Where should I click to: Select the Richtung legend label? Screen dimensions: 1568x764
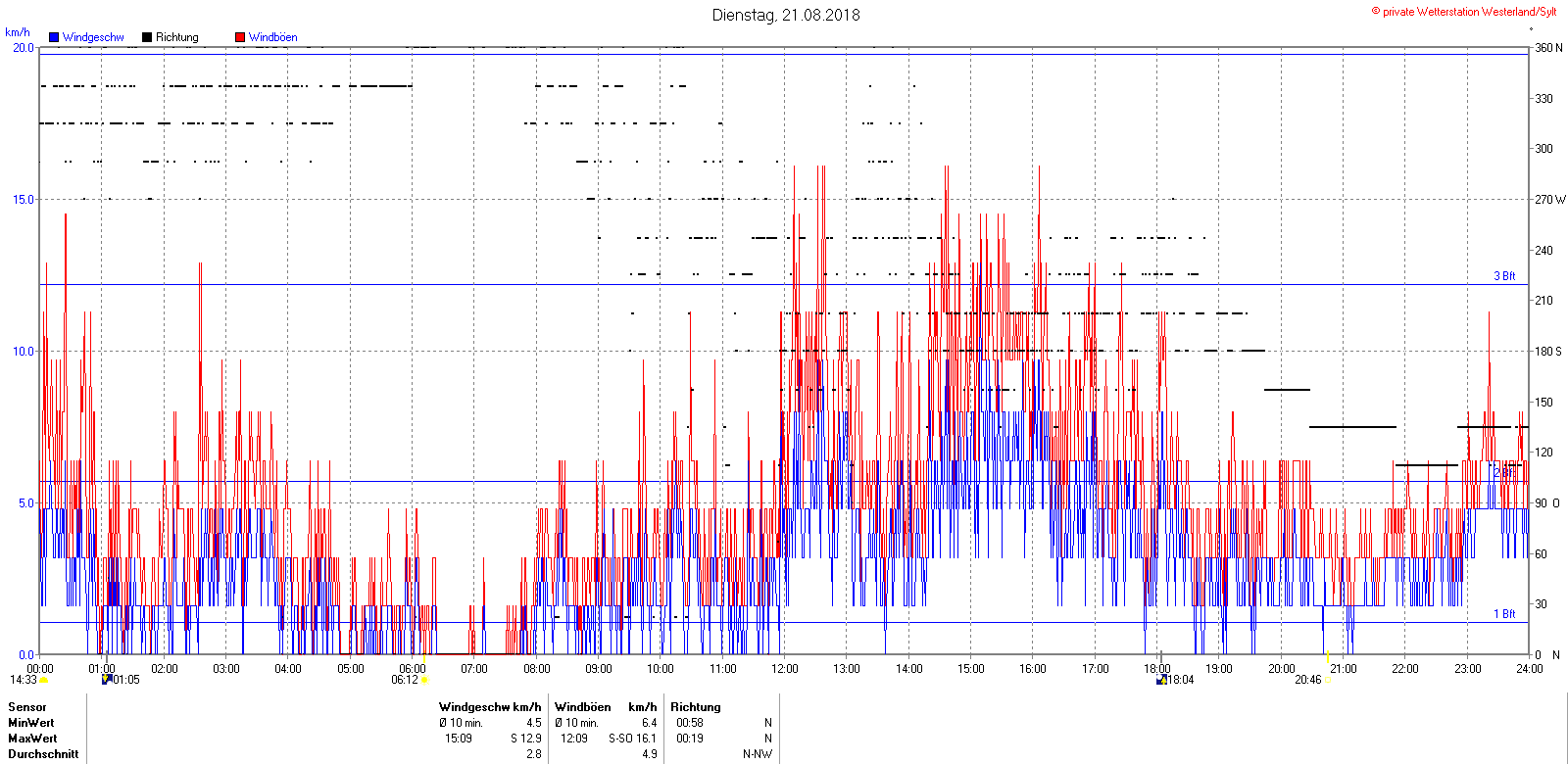pyautogui.click(x=177, y=37)
